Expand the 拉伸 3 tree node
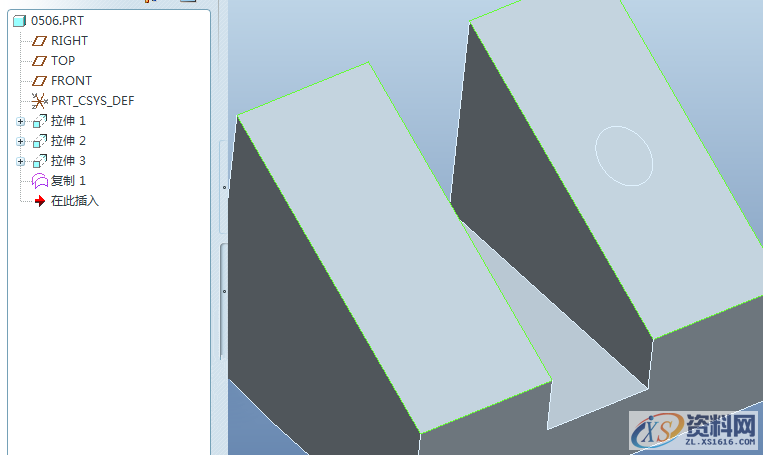The height and width of the screenshot is (455, 763). pos(20,161)
